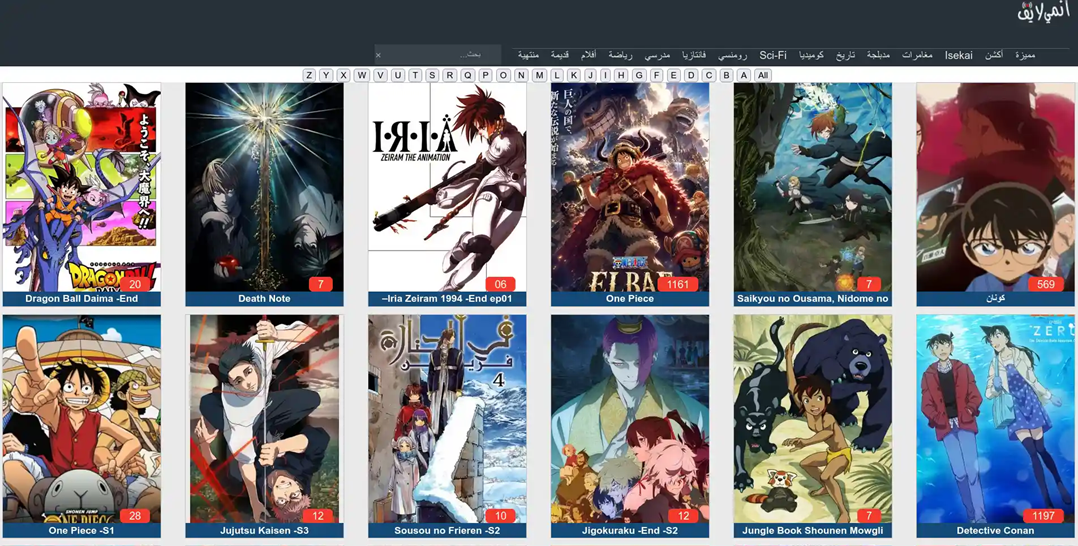Viewport: 1078px width, 546px height.
Task: Click the 1161 episode badge on One Piece
Action: [x=678, y=284]
